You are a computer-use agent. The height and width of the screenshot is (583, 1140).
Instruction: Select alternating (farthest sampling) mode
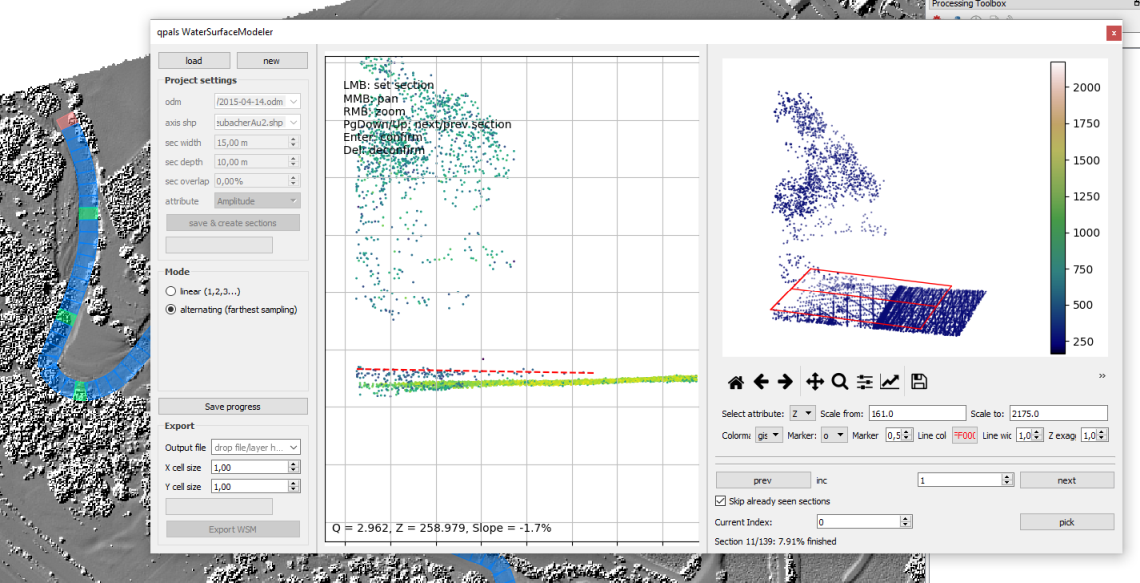(x=171, y=310)
